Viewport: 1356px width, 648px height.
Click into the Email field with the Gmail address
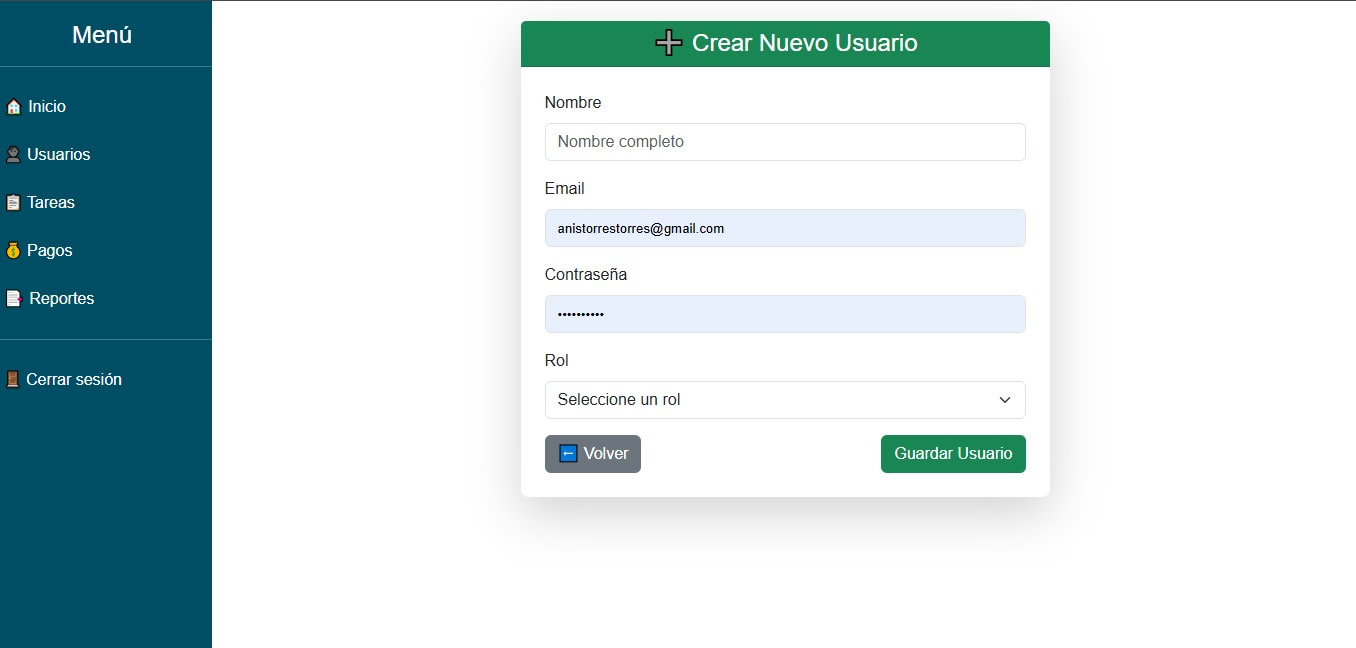785,228
